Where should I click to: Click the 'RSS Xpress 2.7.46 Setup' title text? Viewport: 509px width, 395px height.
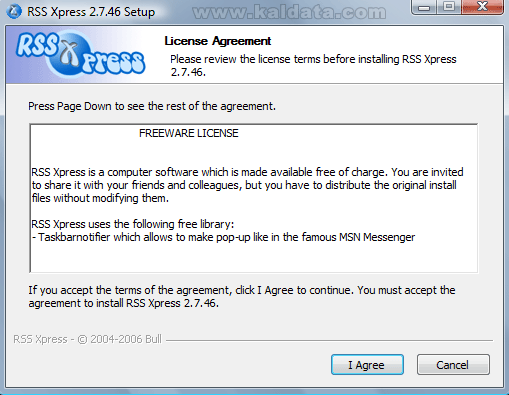point(91,12)
